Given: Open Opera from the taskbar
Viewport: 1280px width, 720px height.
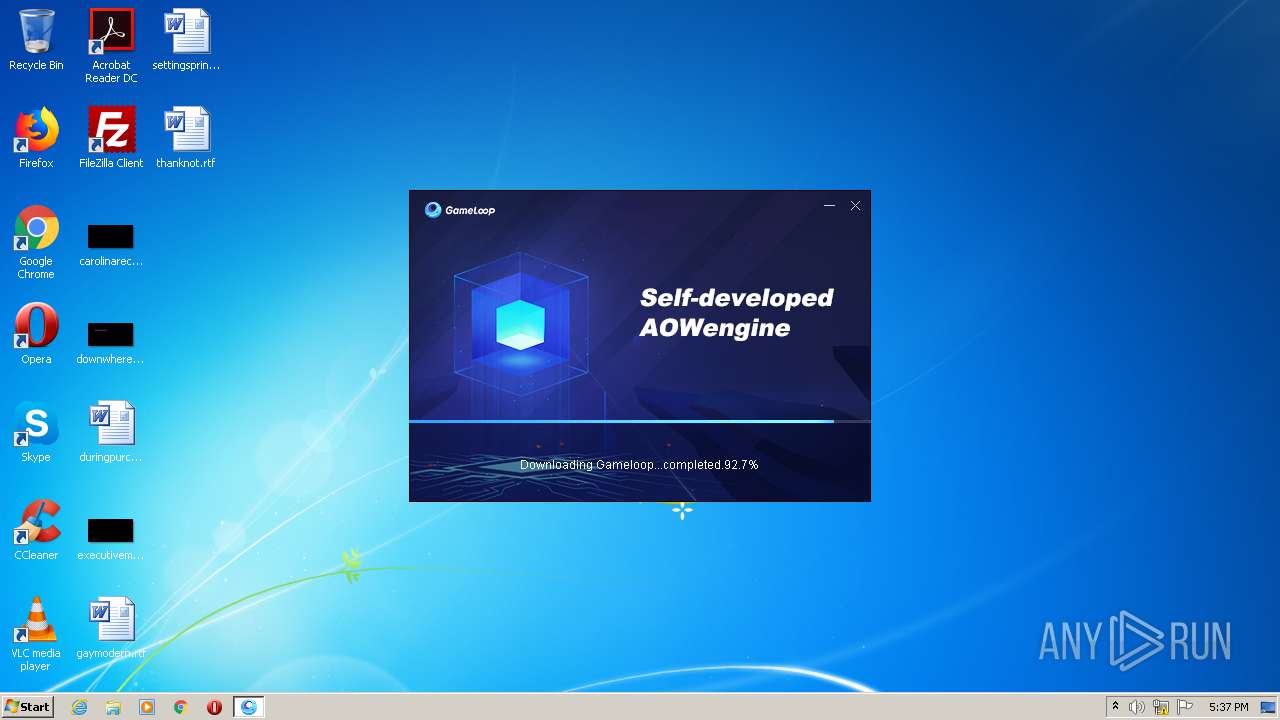Looking at the screenshot, I should (x=214, y=707).
